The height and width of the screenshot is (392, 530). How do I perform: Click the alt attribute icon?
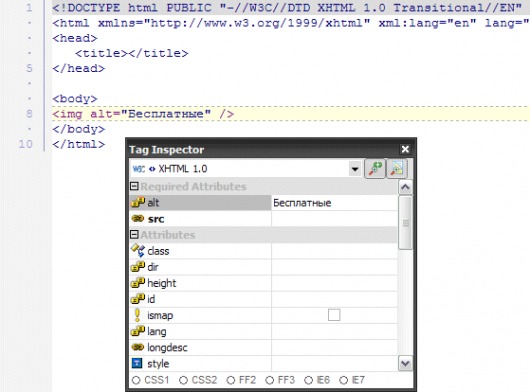(x=138, y=202)
